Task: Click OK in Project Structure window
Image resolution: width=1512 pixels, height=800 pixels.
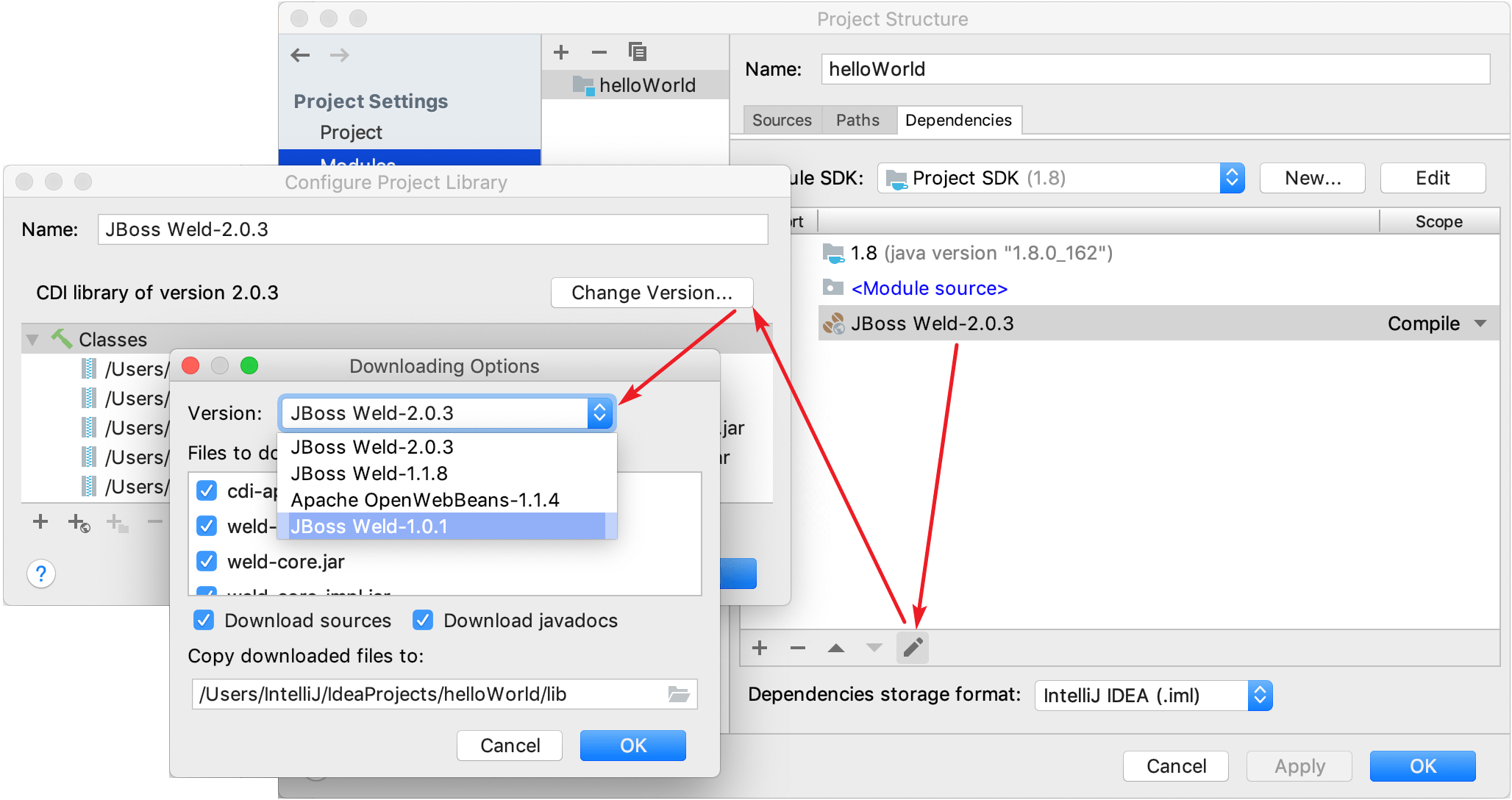Action: click(1422, 766)
